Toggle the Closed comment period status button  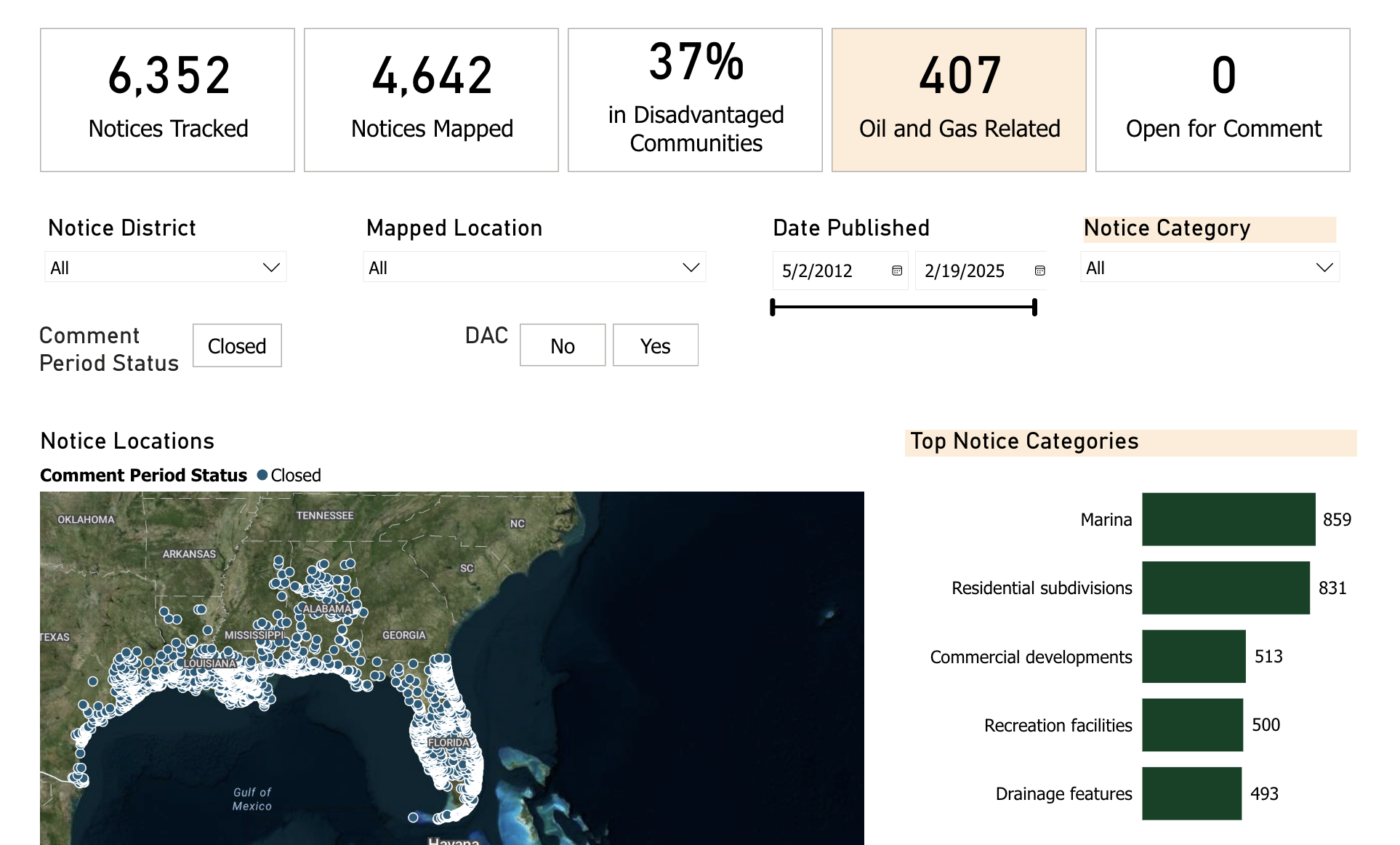click(x=237, y=346)
